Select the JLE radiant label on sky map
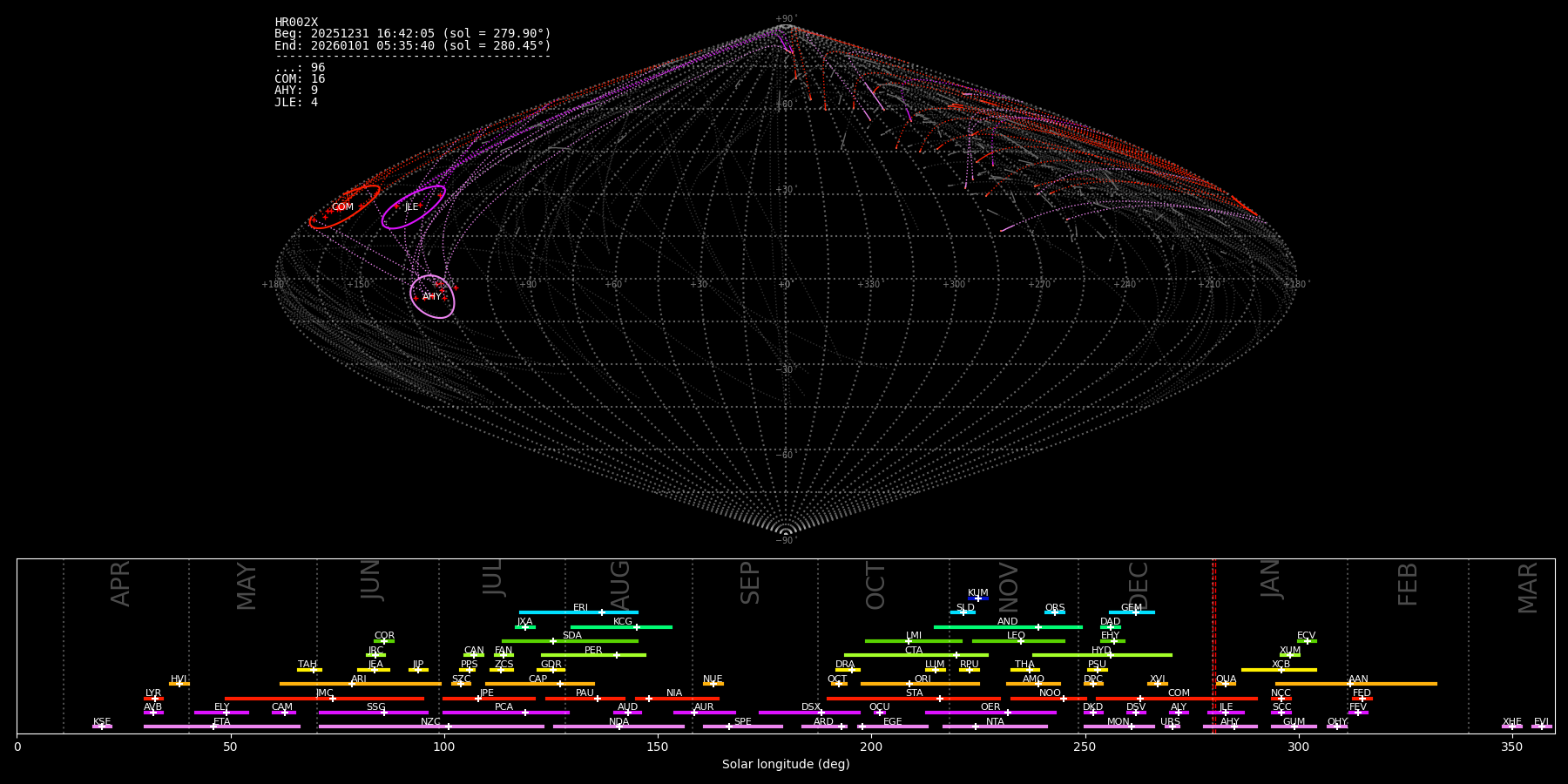 (411, 207)
